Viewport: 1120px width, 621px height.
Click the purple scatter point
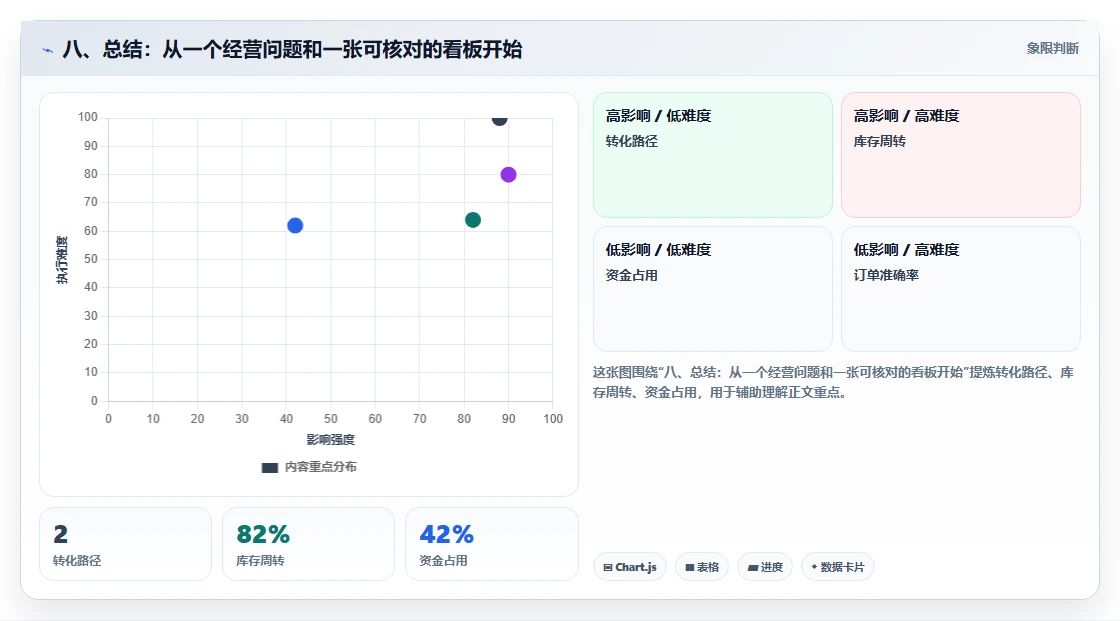point(509,175)
